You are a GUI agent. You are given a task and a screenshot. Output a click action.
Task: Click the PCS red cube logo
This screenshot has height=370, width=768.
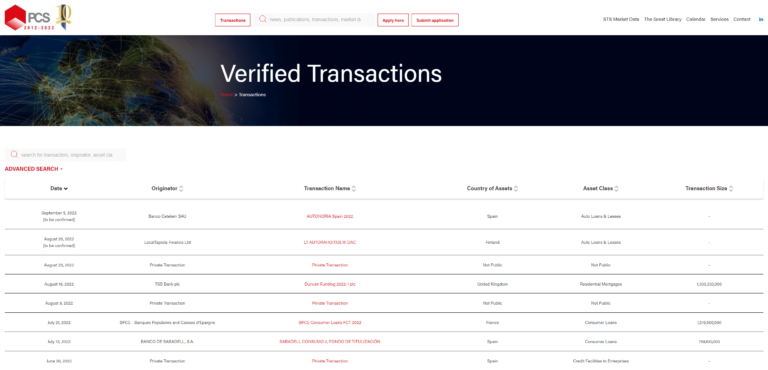(x=15, y=18)
